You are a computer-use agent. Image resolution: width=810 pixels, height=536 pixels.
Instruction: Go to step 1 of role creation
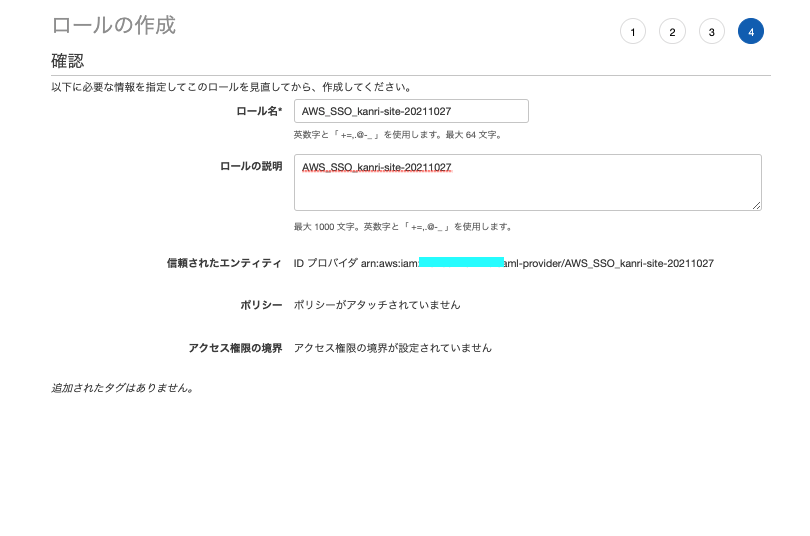633,31
